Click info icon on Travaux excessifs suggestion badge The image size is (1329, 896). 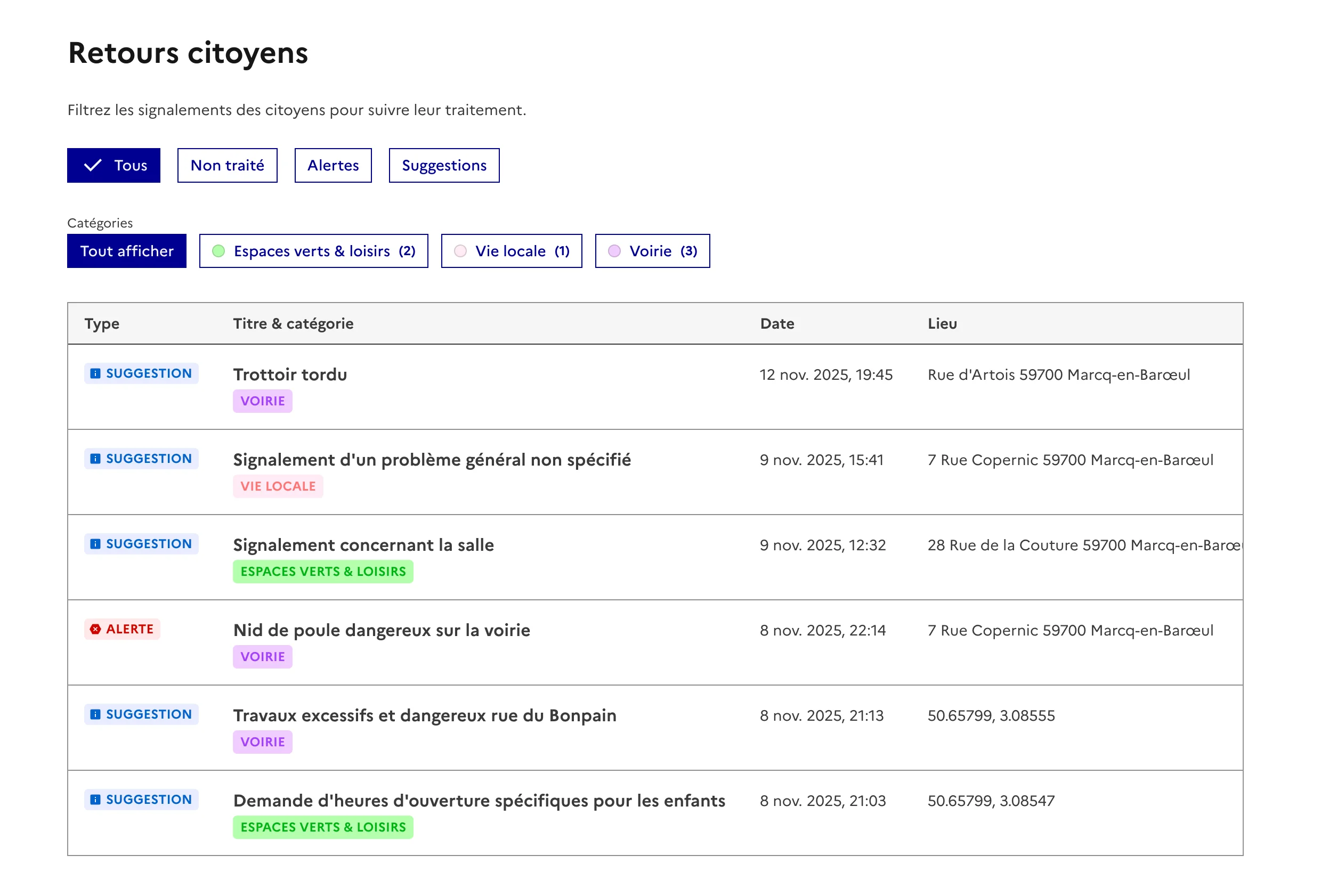click(x=95, y=714)
